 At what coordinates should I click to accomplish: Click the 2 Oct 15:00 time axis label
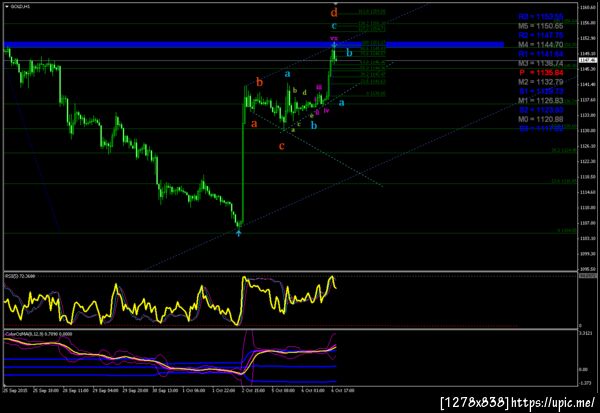(x=253, y=390)
